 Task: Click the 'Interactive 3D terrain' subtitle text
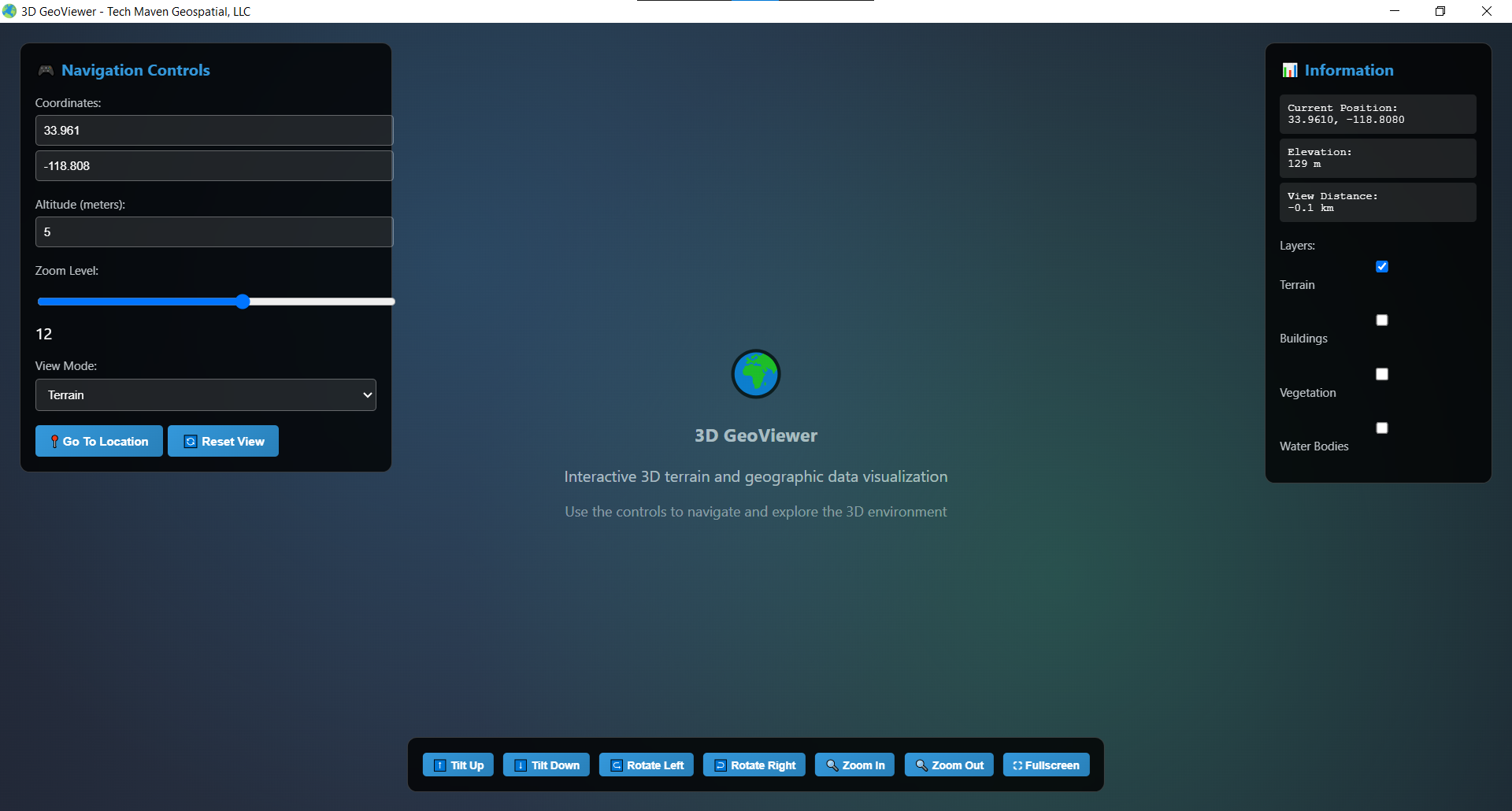[x=756, y=476]
